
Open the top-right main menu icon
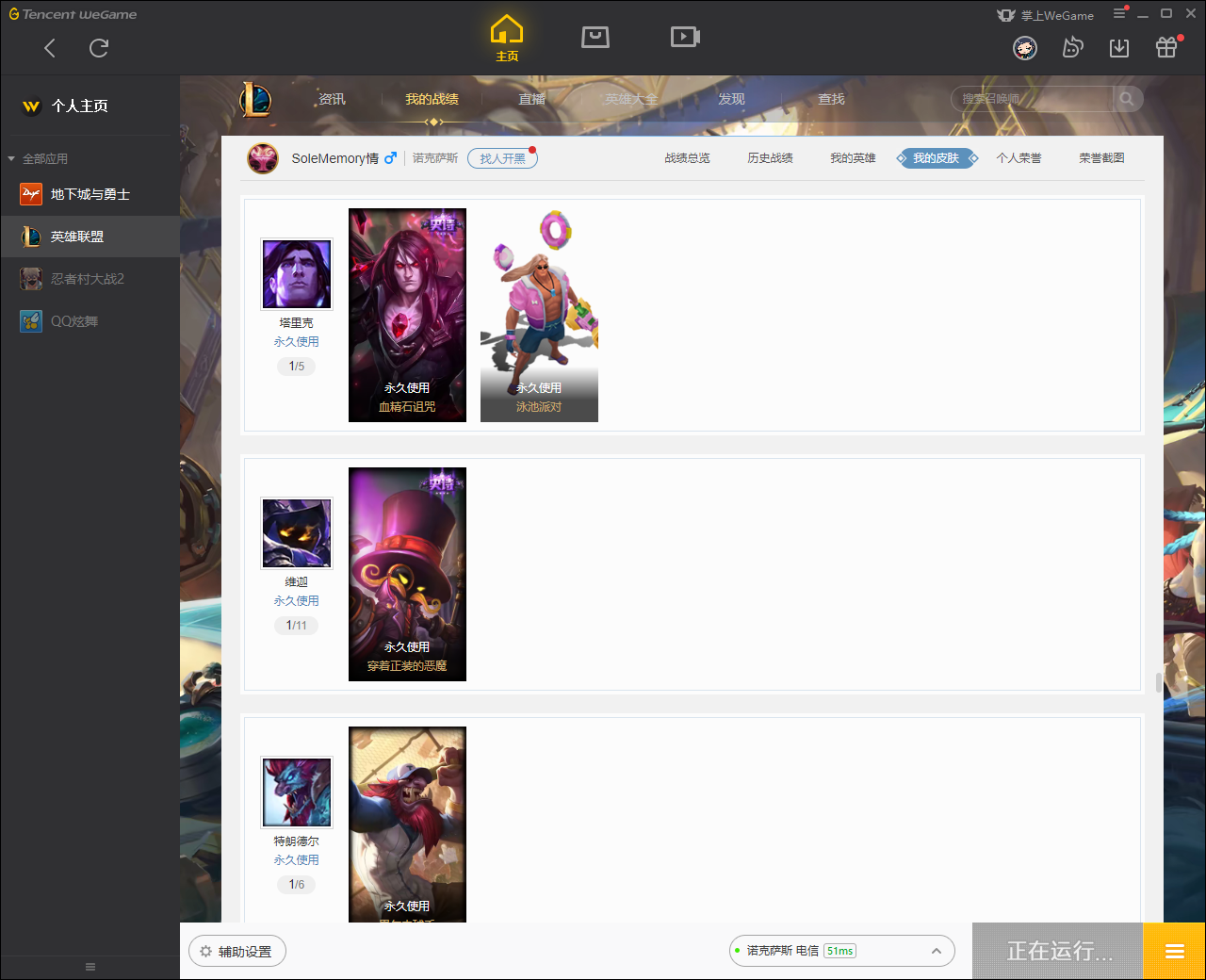pyautogui.click(x=1119, y=13)
